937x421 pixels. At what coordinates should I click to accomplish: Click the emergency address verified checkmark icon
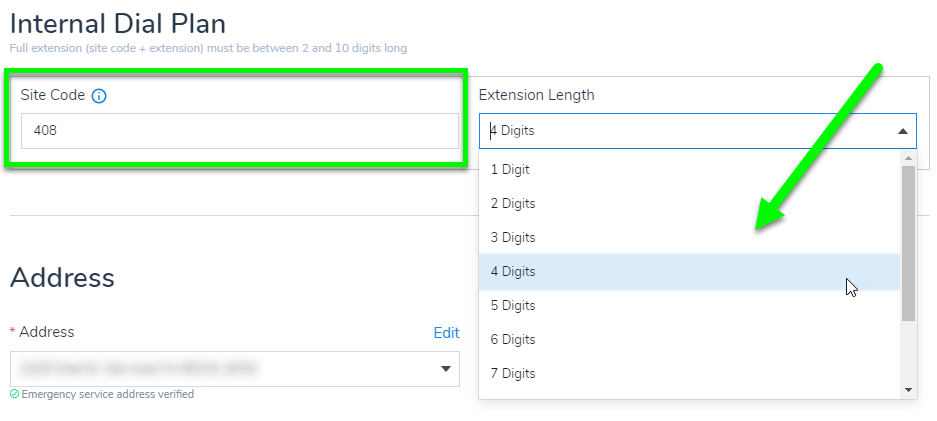(x=14, y=394)
